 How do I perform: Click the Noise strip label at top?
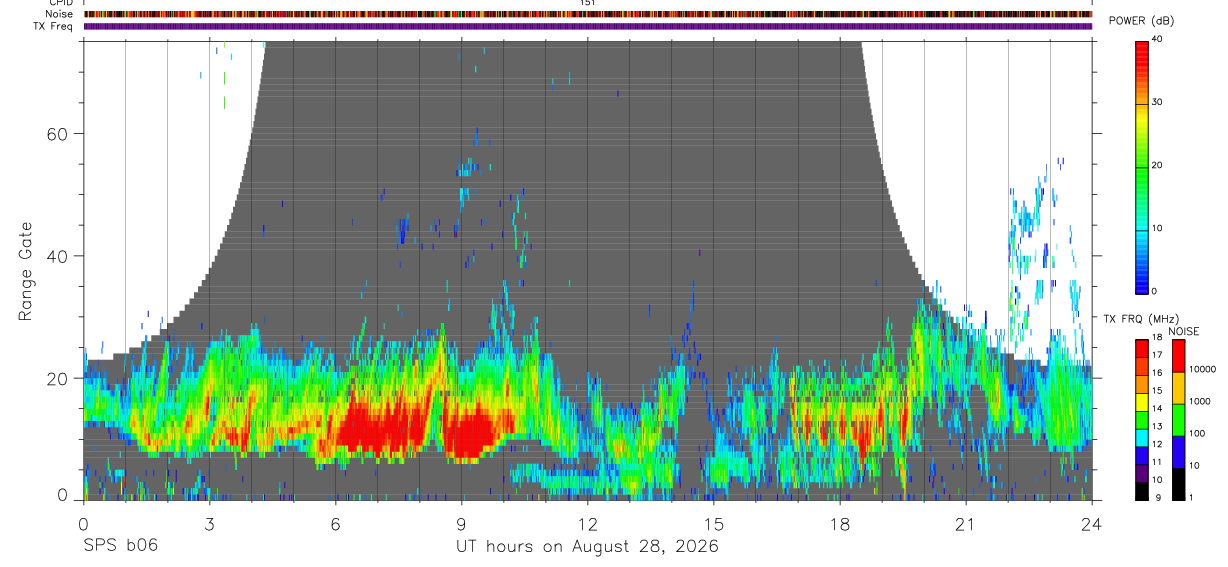tap(57, 14)
